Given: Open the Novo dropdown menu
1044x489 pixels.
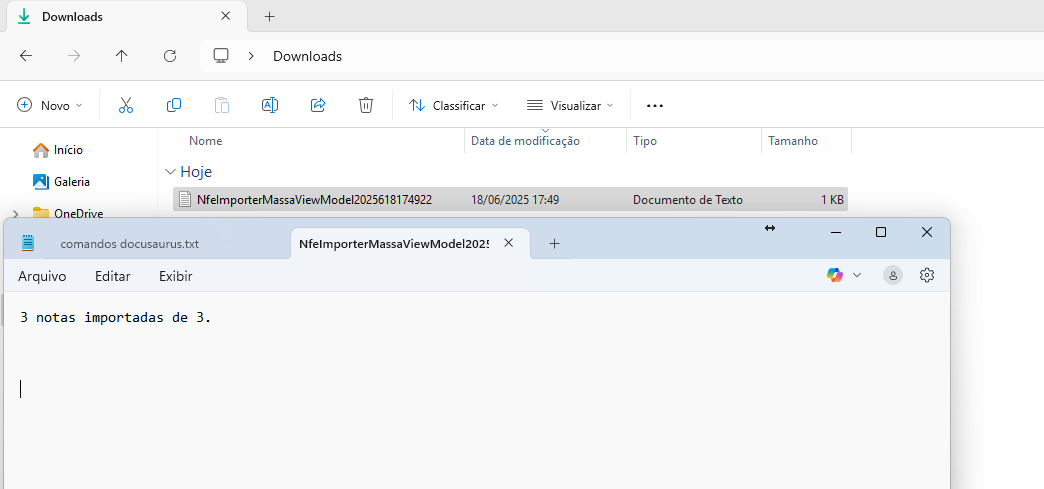Looking at the screenshot, I should [x=50, y=105].
